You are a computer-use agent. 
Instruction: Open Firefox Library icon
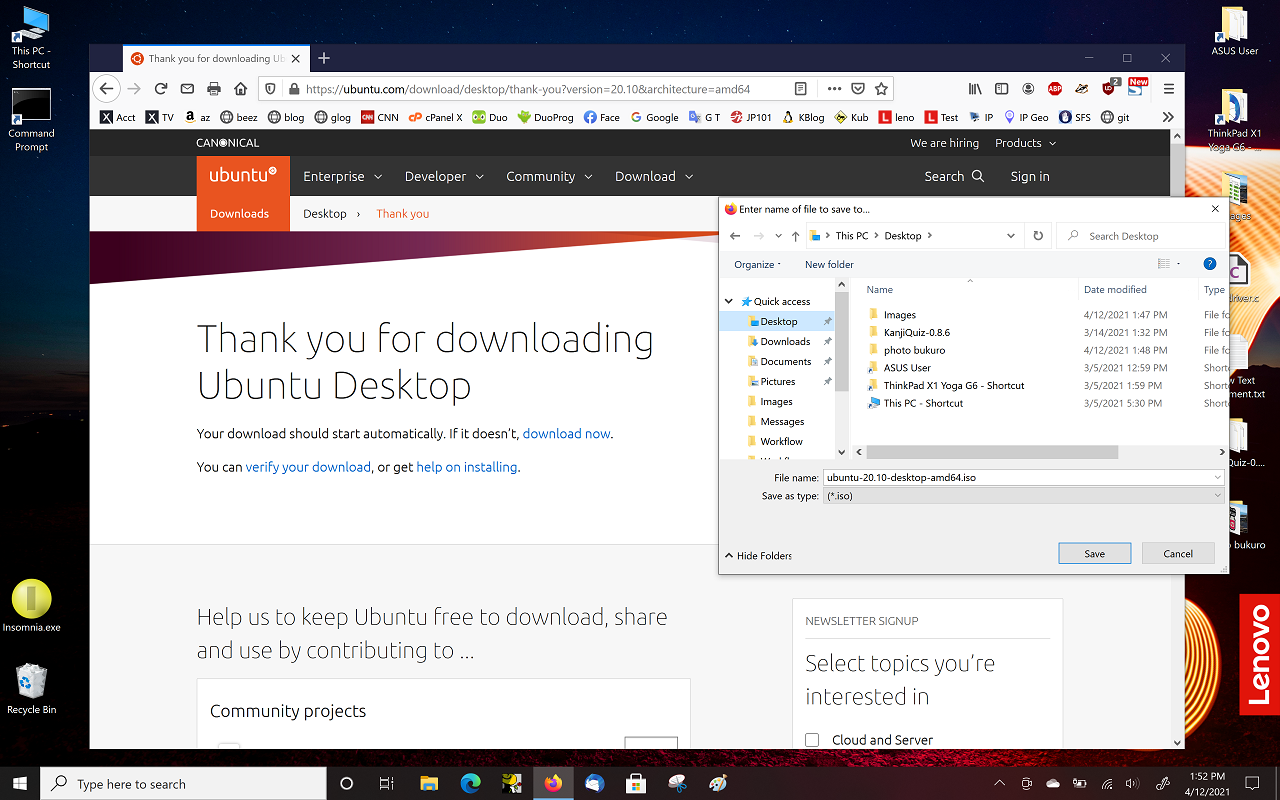pos(974,89)
